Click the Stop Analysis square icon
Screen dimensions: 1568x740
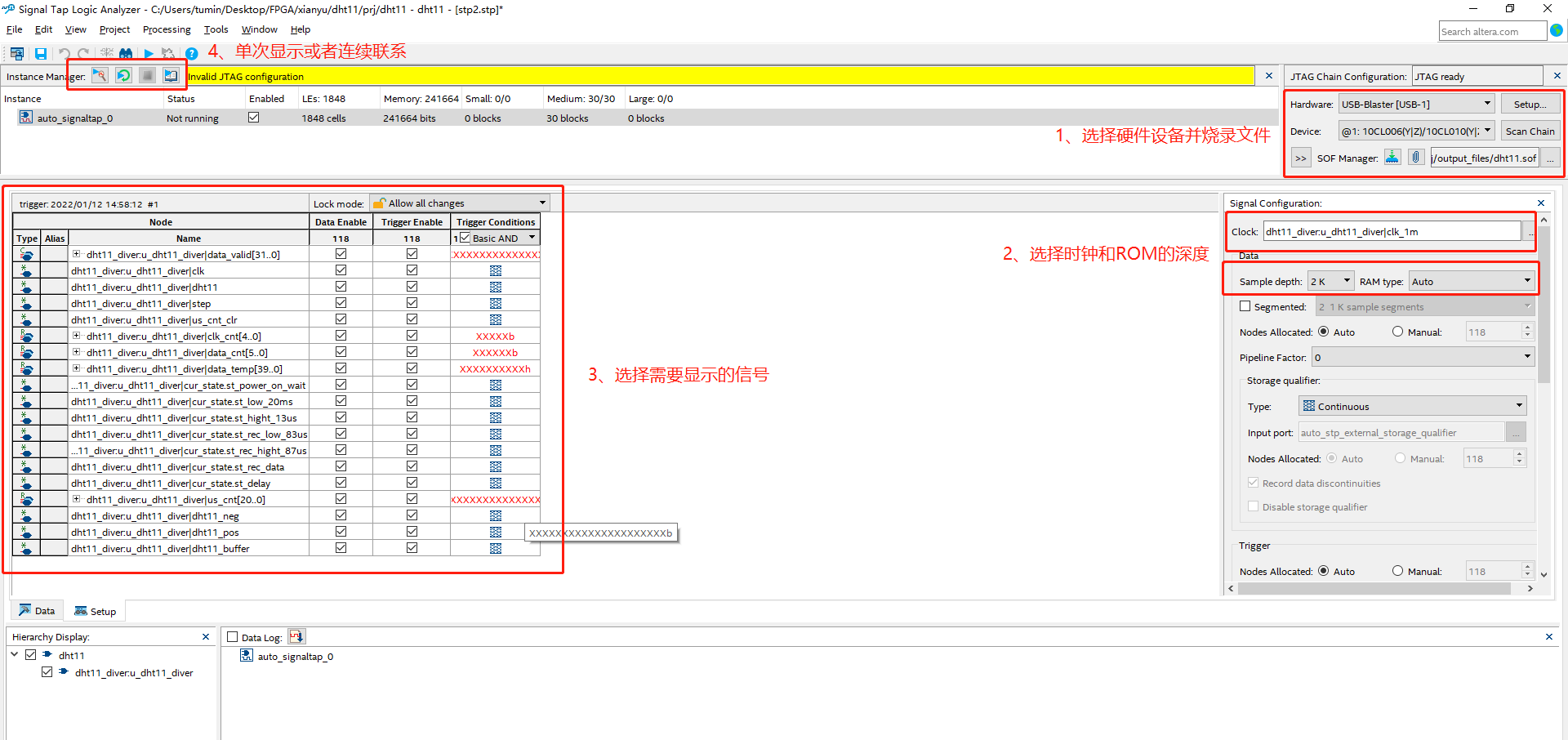click(147, 75)
